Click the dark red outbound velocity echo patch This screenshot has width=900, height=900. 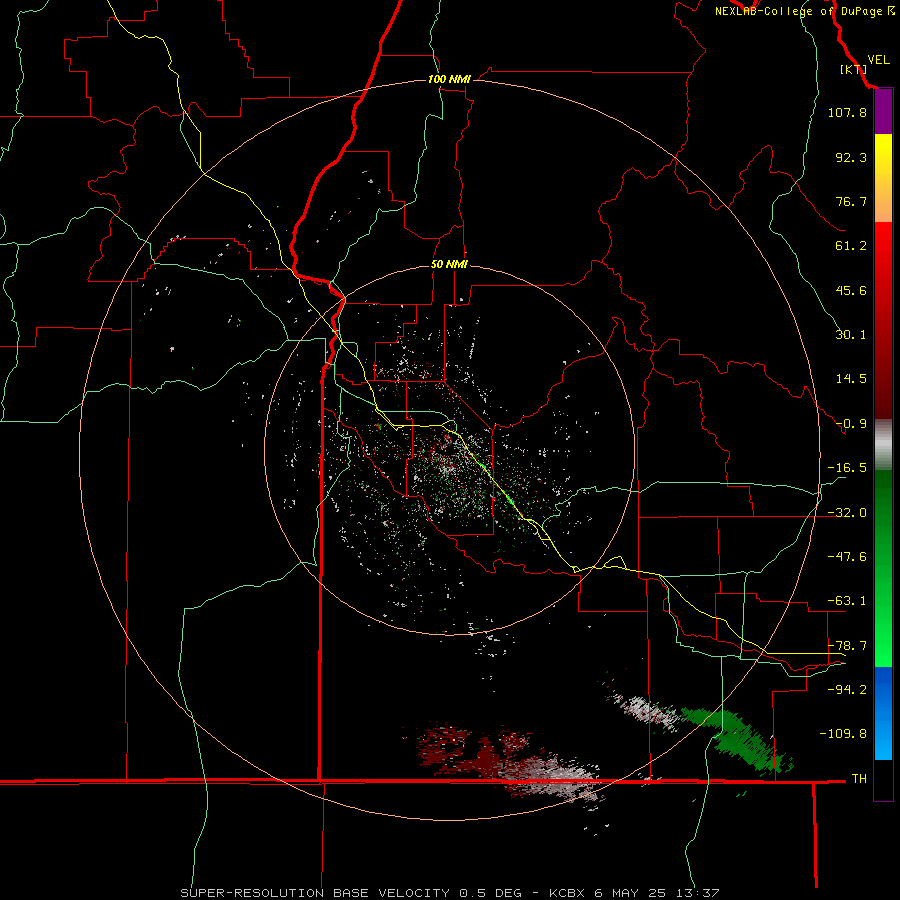coord(474,749)
